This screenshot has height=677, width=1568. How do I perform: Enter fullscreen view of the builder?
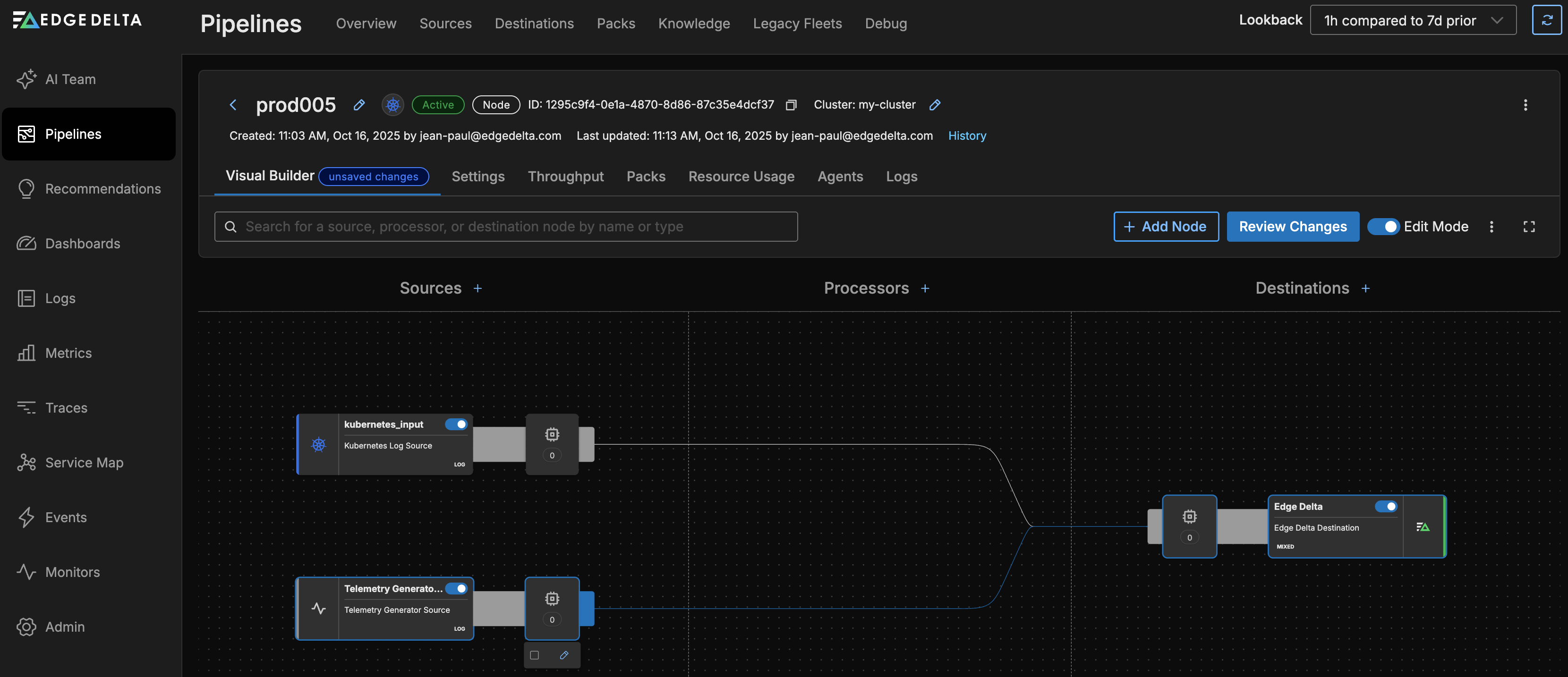(1528, 226)
